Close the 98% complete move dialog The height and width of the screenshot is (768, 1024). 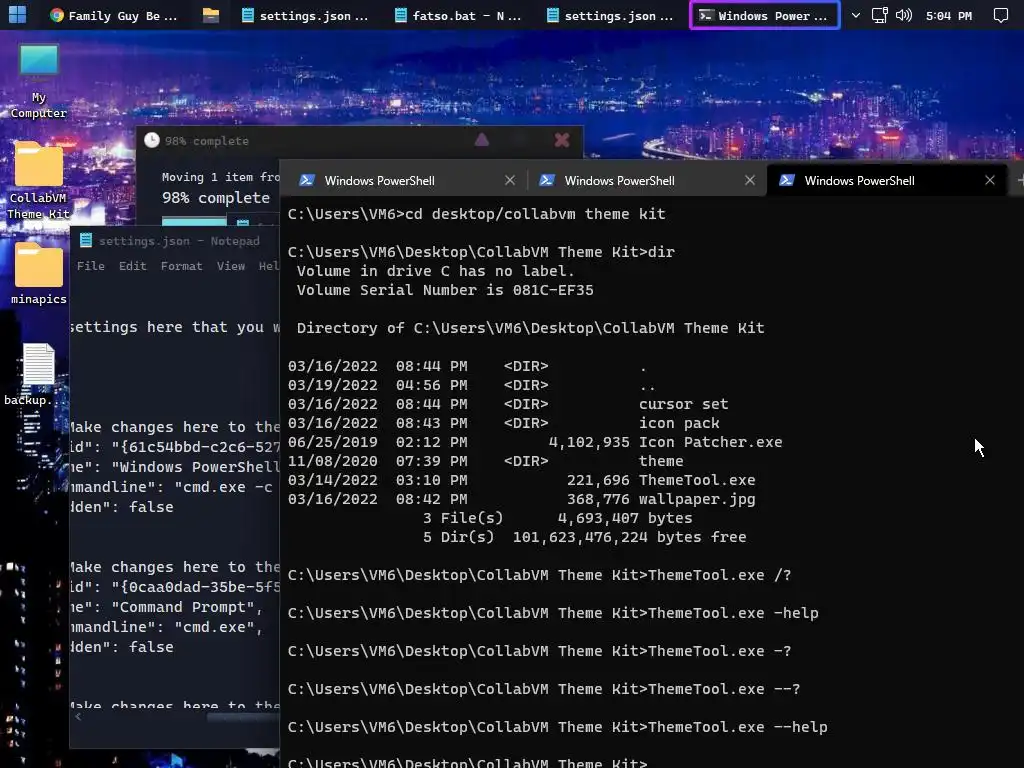(562, 140)
